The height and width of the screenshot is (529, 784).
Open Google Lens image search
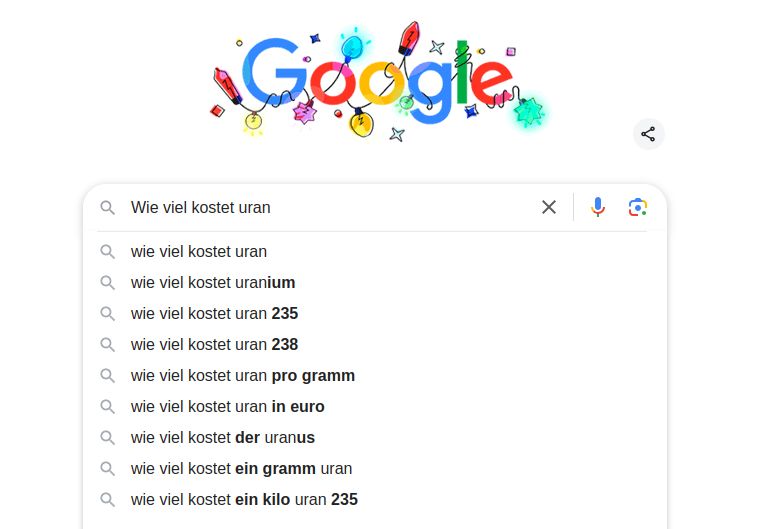[x=637, y=207]
